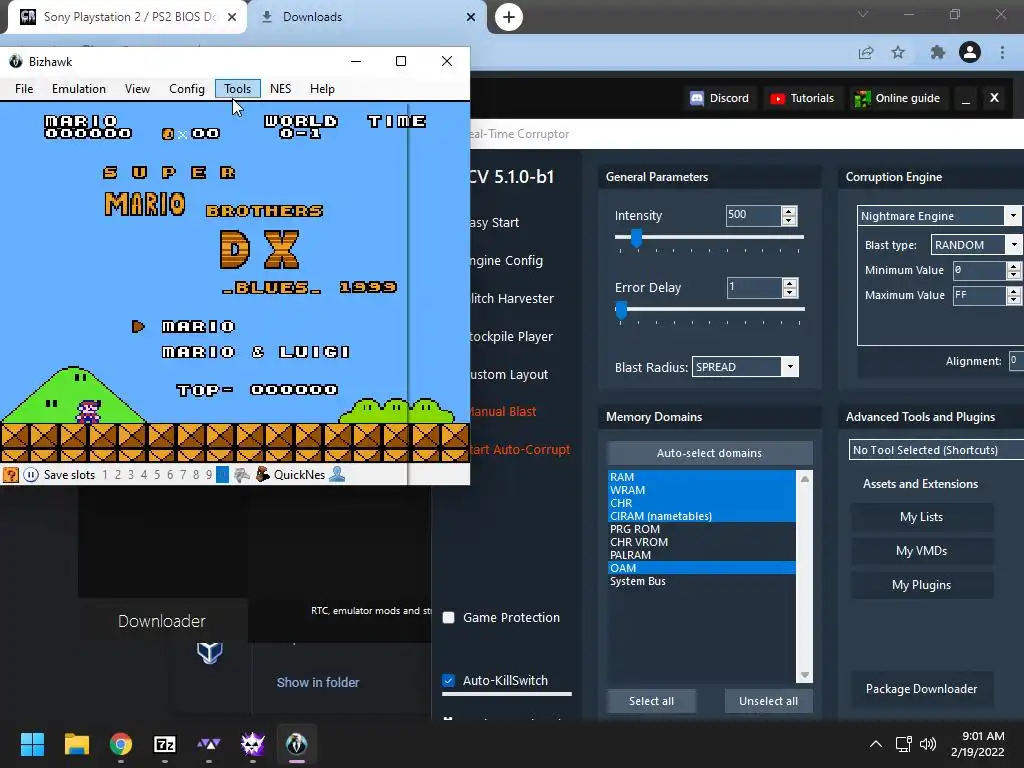Viewport: 1024px width, 768px height.
Task: Open the No Tool Selected (Shortcuts) dropdown
Action: coord(936,450)
